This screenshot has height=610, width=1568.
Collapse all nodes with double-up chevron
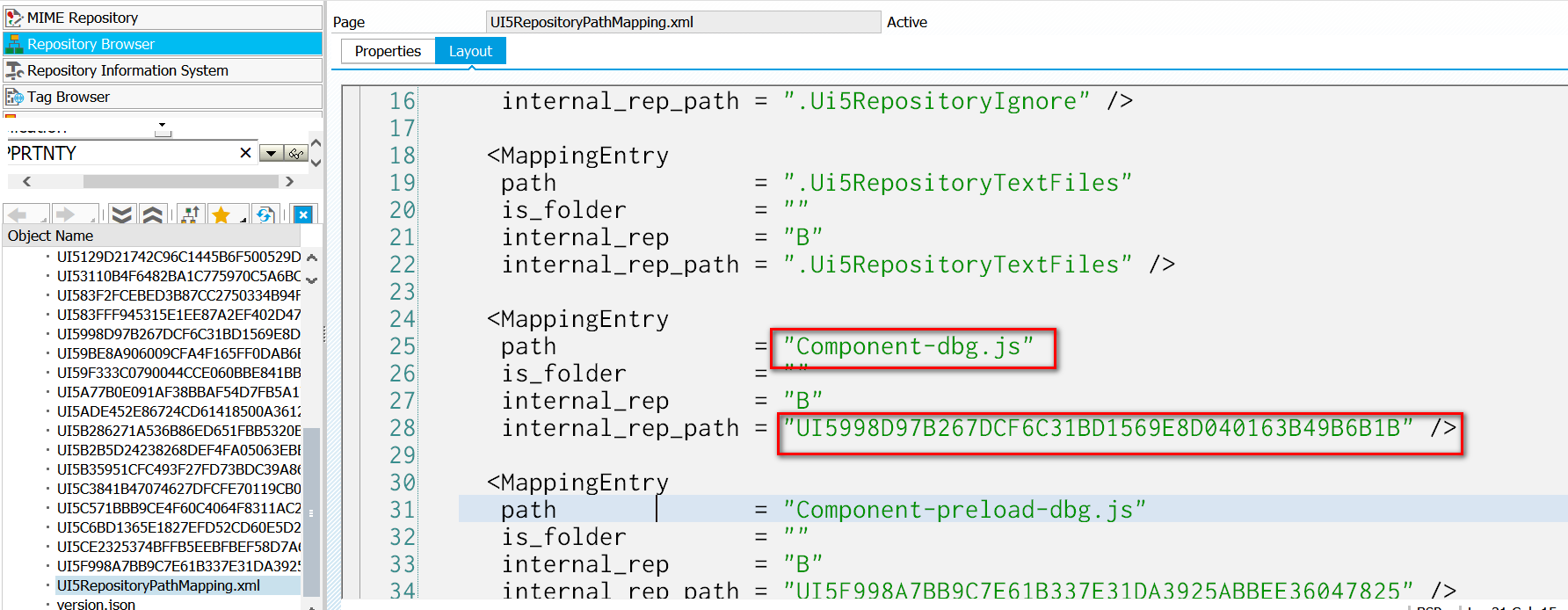coord(153,214)
